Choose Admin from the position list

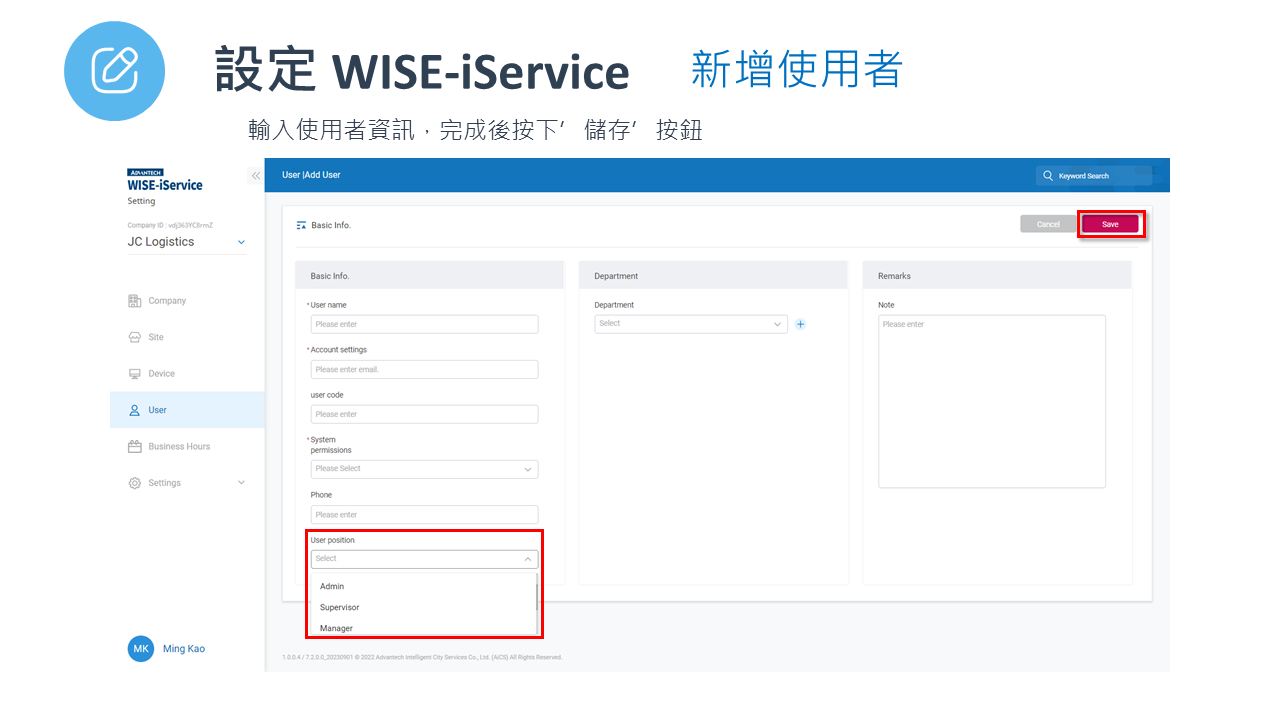pos(332,587)
